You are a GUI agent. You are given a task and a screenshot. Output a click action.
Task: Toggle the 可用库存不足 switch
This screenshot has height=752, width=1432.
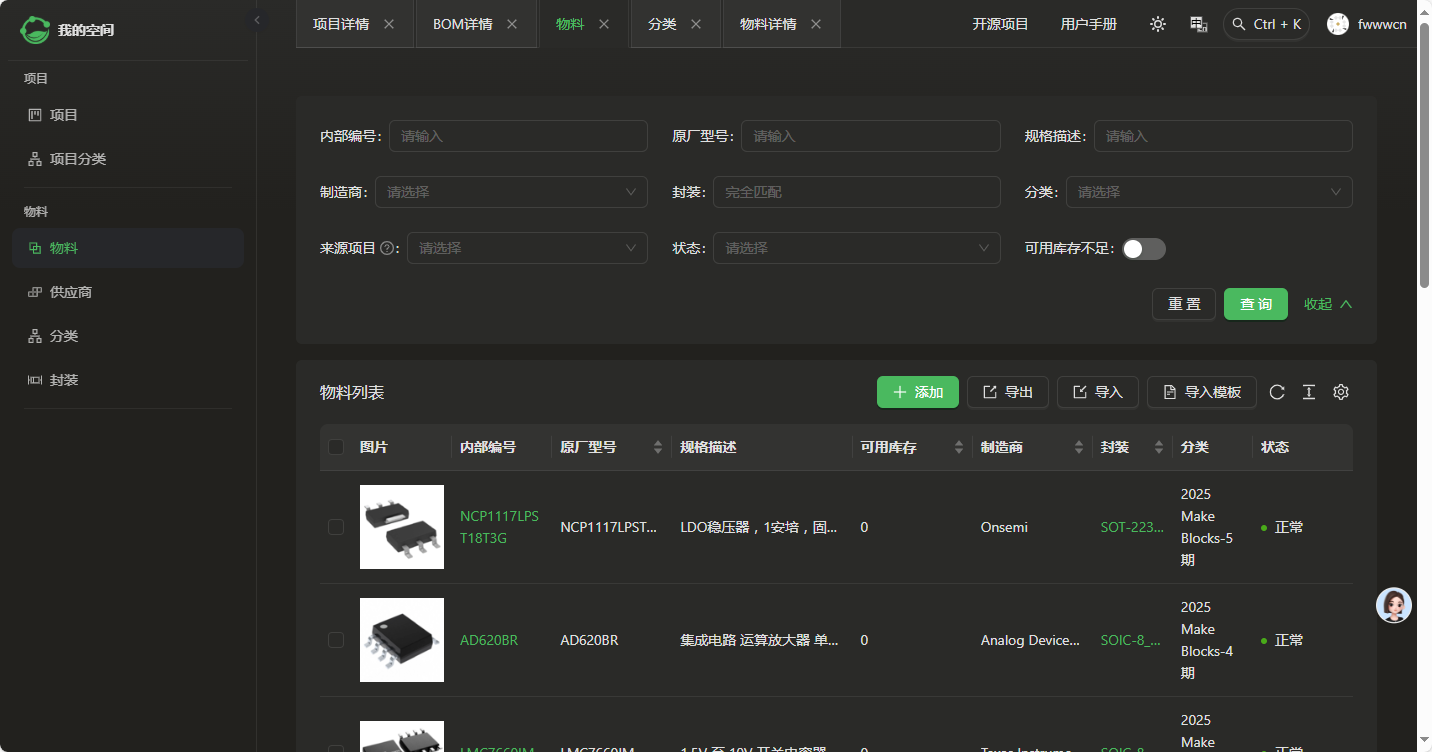point(1143,249)
